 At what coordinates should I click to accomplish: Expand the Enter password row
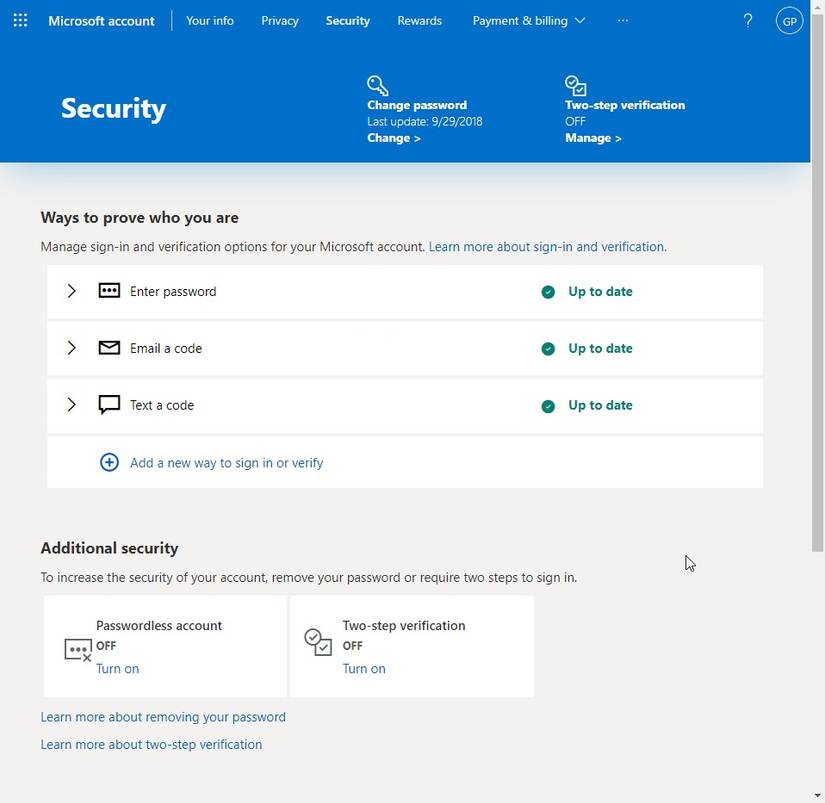click(71, 291)
